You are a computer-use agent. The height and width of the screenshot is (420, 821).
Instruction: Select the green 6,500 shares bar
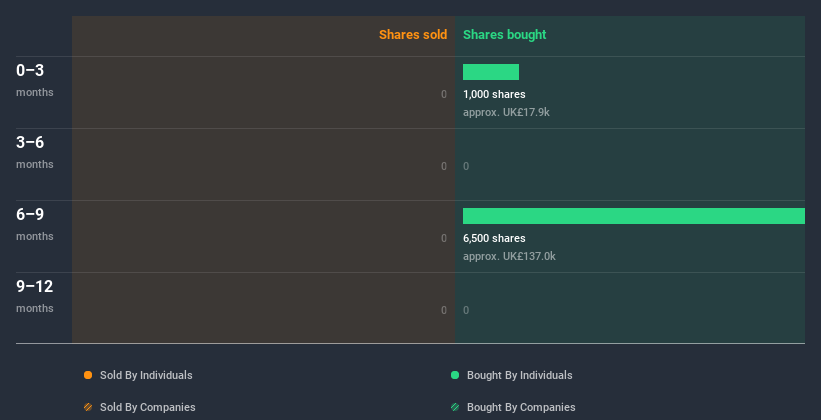[634, 216]
